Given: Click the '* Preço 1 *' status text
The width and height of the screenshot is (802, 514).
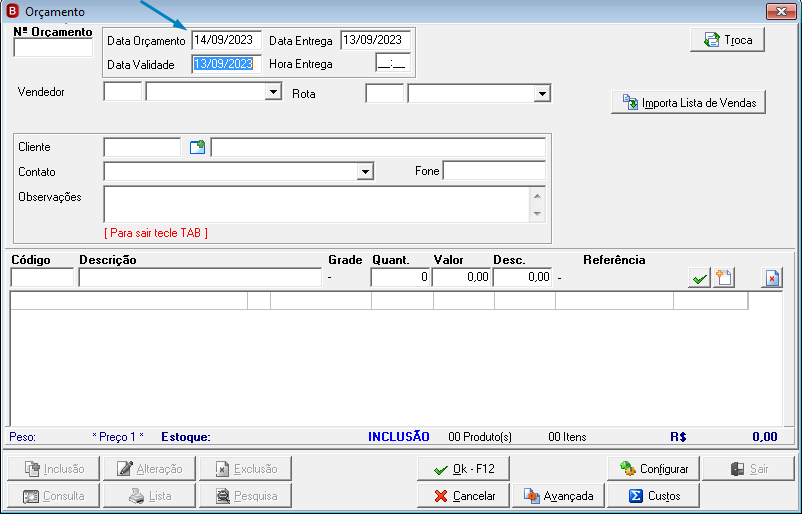Looking at the screenshot, I should click(x=118, y=437).
